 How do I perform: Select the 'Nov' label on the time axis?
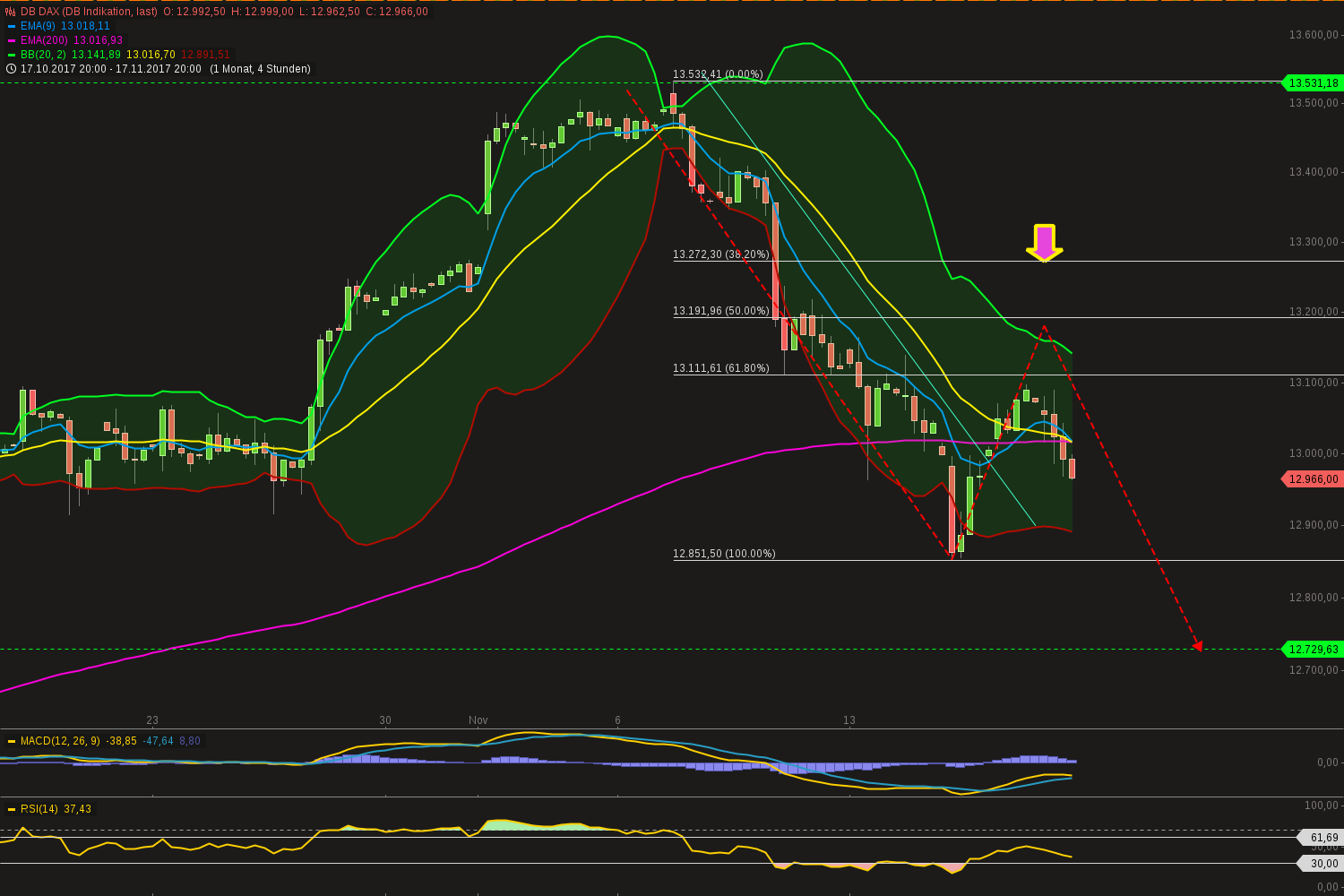(478, 719)
